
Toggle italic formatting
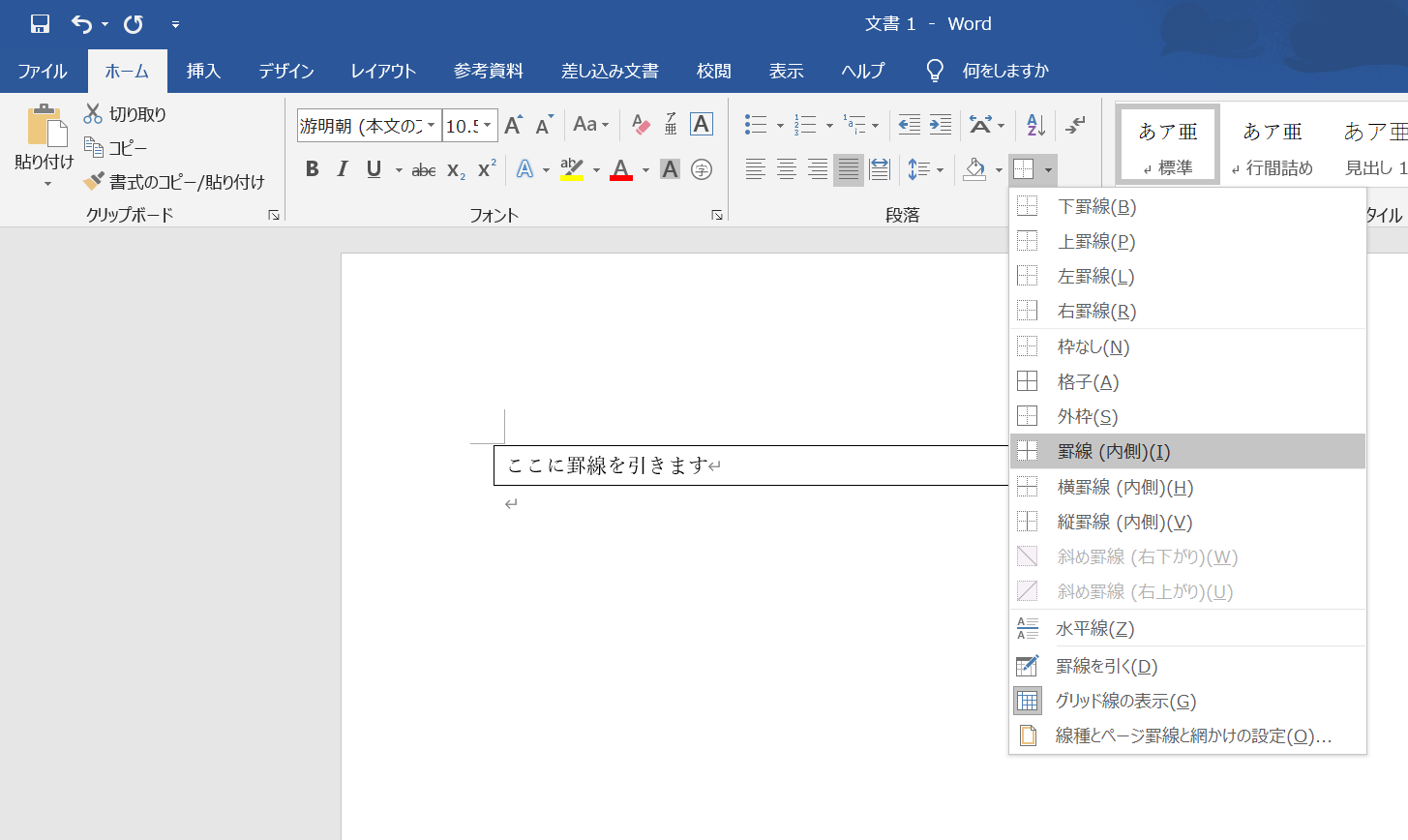click(x=342, y=169)
